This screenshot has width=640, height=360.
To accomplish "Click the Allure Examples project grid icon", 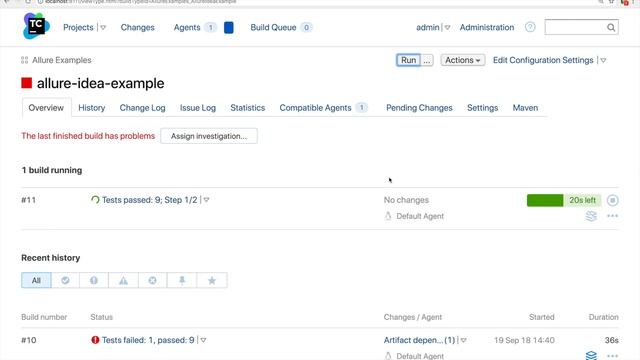I will (24, 60).
